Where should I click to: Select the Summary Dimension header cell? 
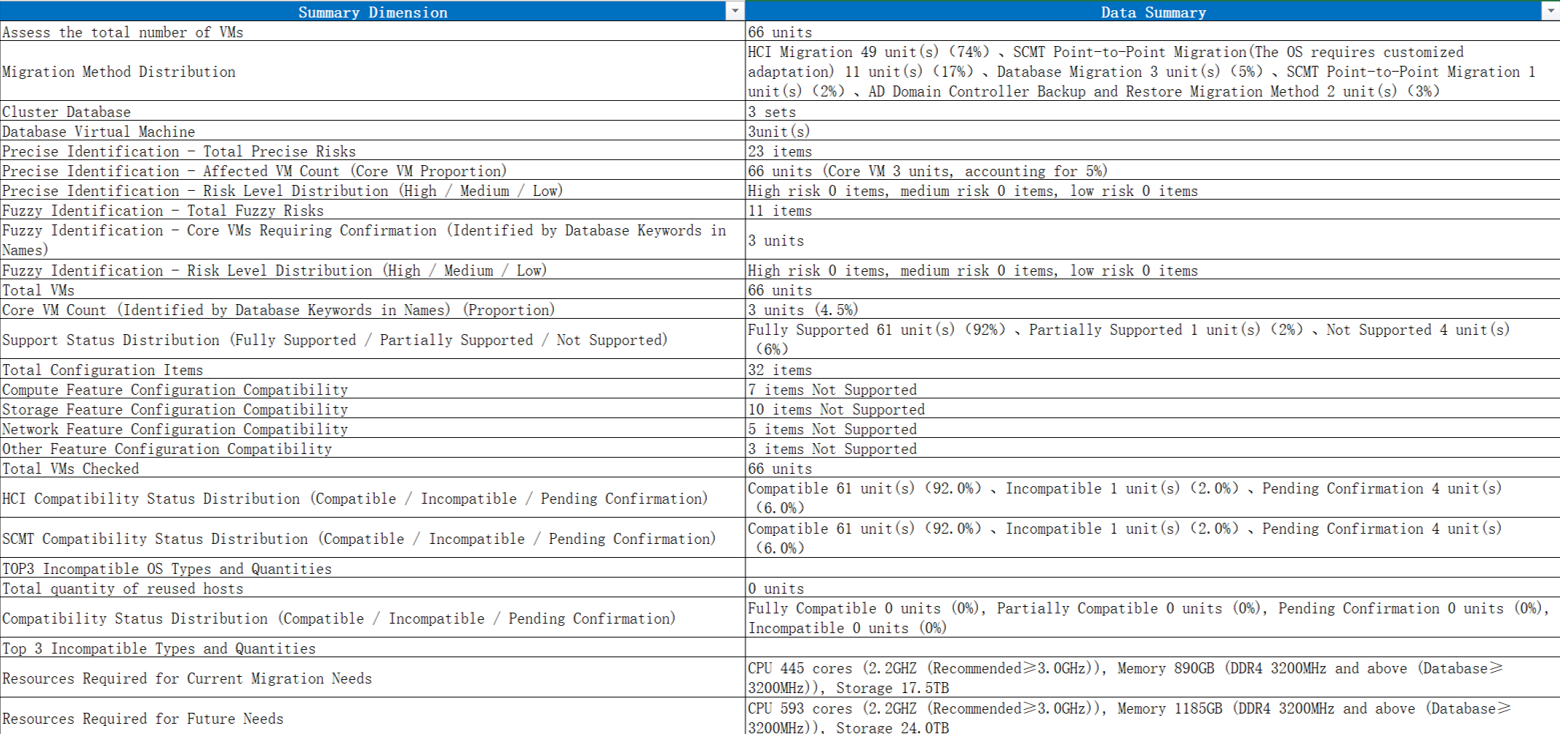[x=372, y=11]
